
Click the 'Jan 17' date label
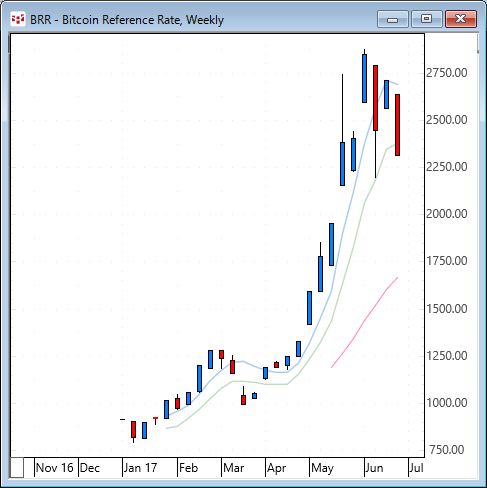point(140,468)
